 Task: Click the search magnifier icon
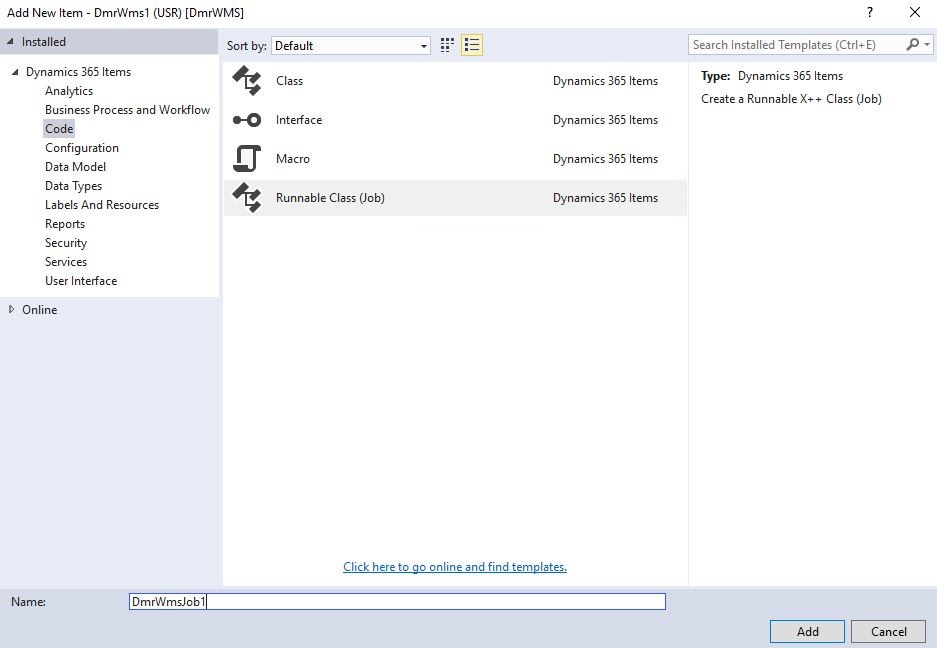coord(912,45)
